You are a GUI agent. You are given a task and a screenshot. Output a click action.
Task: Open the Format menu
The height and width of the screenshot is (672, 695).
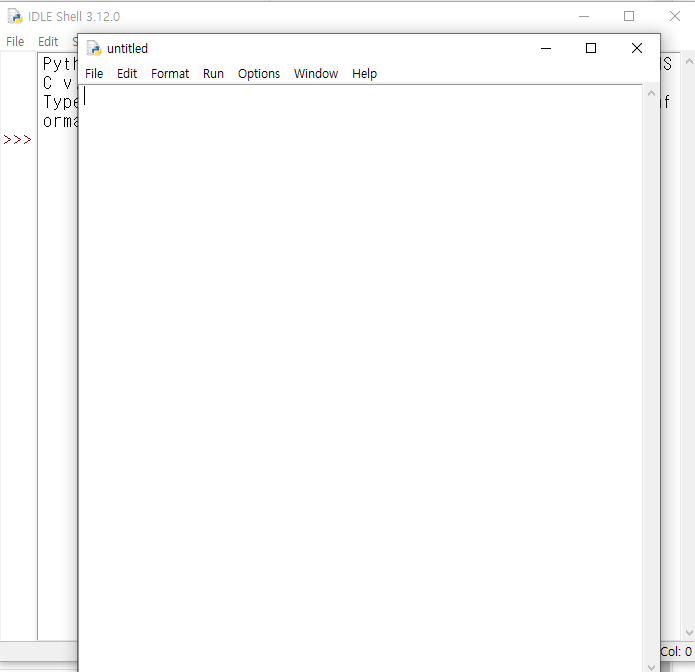click(x=170, y=74)
